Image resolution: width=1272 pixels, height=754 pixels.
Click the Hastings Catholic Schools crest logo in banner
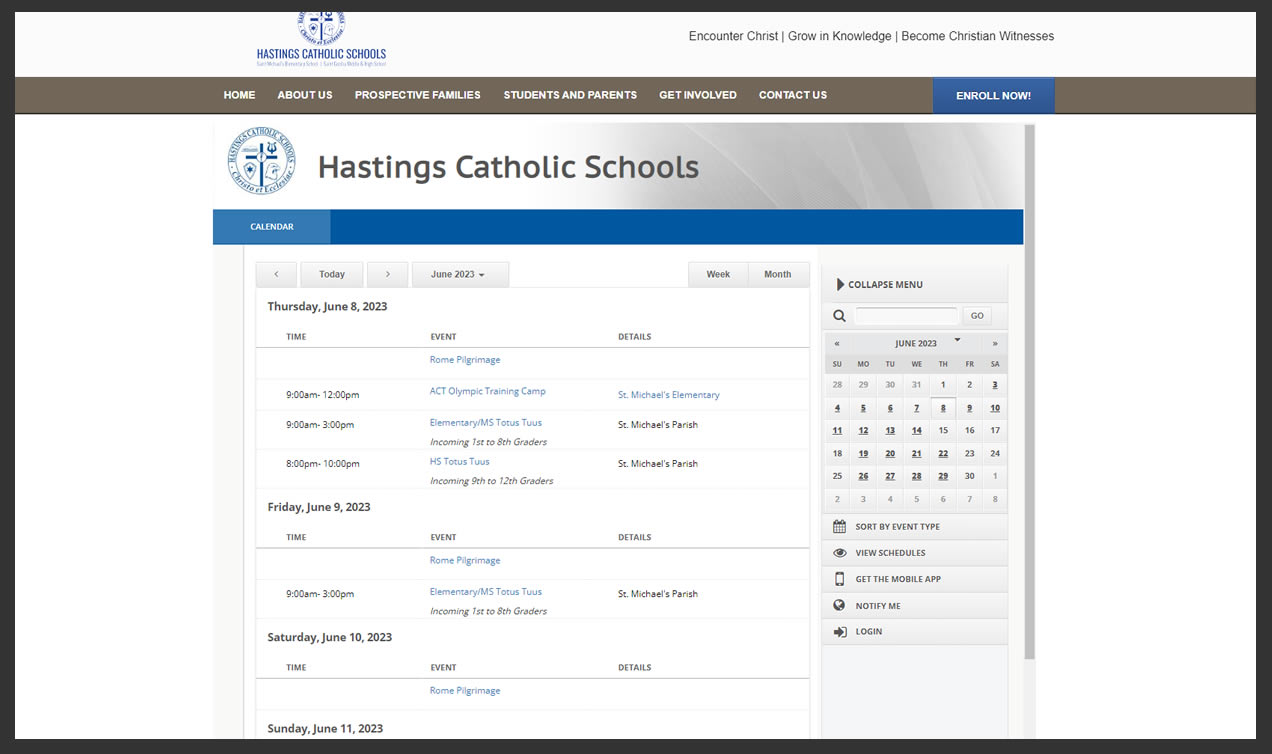[261, 160]
